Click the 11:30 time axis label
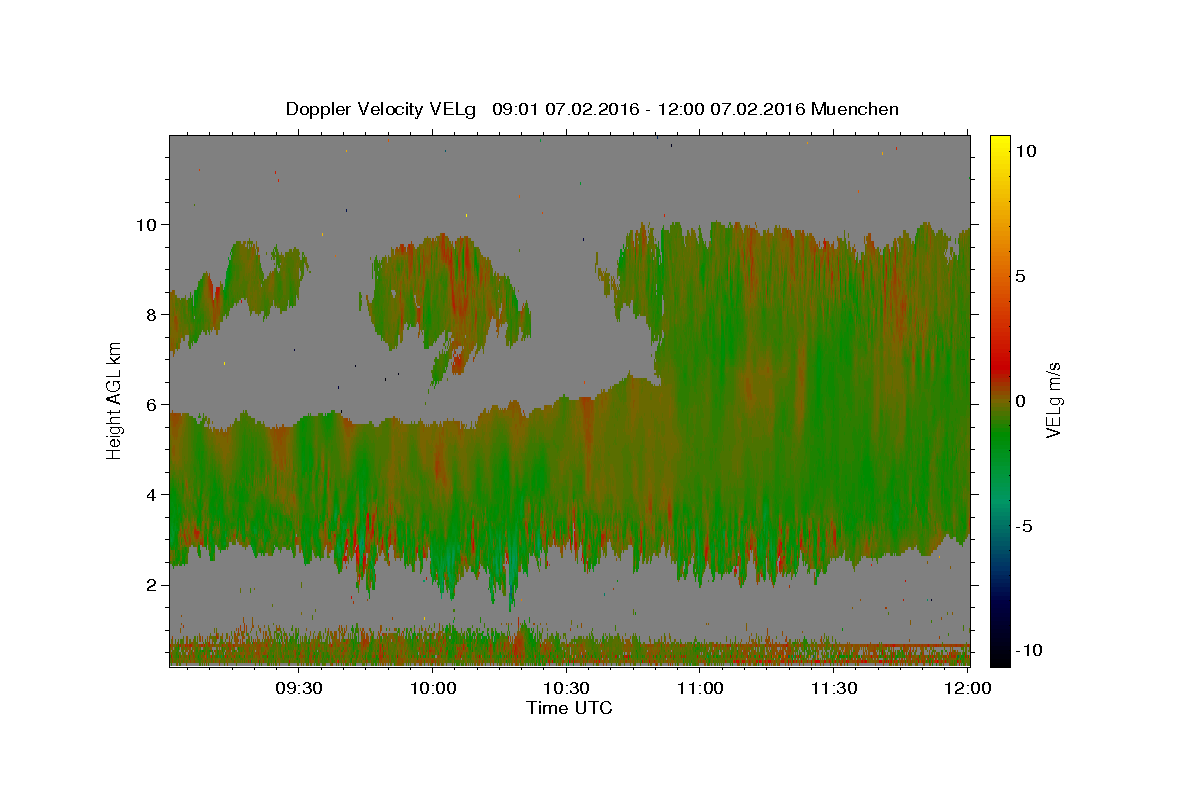Viewport: 1200px width, 800px height. 834,688
